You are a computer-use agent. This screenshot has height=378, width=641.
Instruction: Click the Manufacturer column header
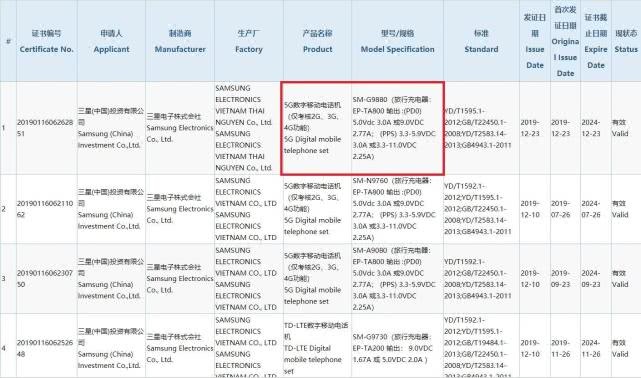180,41
